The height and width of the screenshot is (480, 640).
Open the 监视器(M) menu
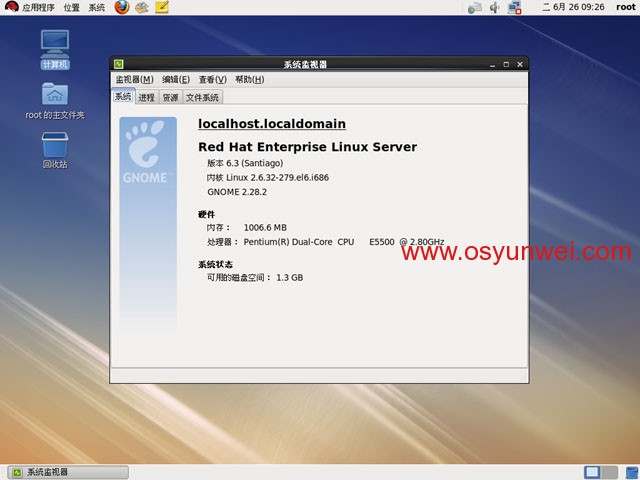click(134, 80)
